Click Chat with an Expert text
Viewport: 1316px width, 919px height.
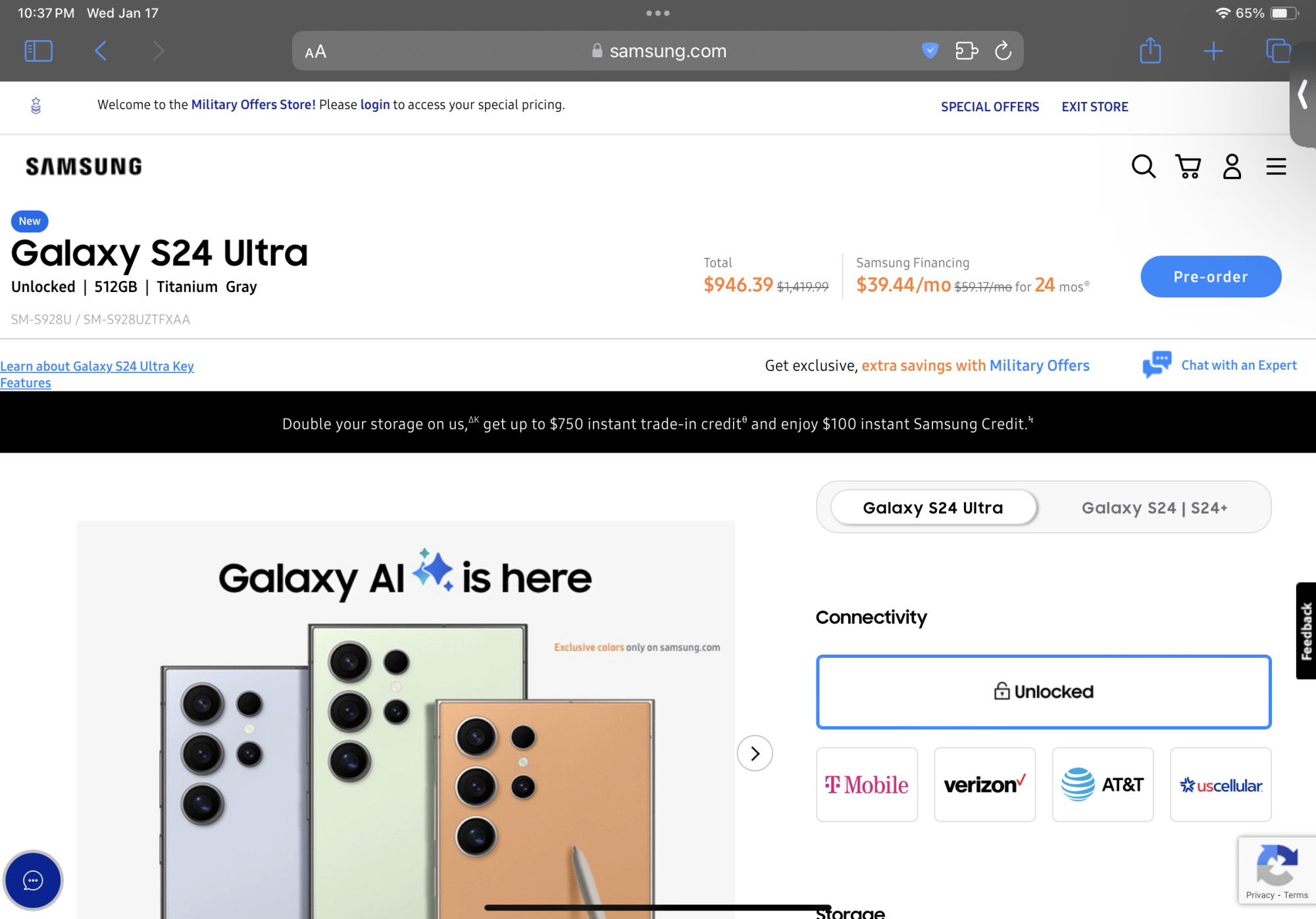click(x=1239, y=365)
